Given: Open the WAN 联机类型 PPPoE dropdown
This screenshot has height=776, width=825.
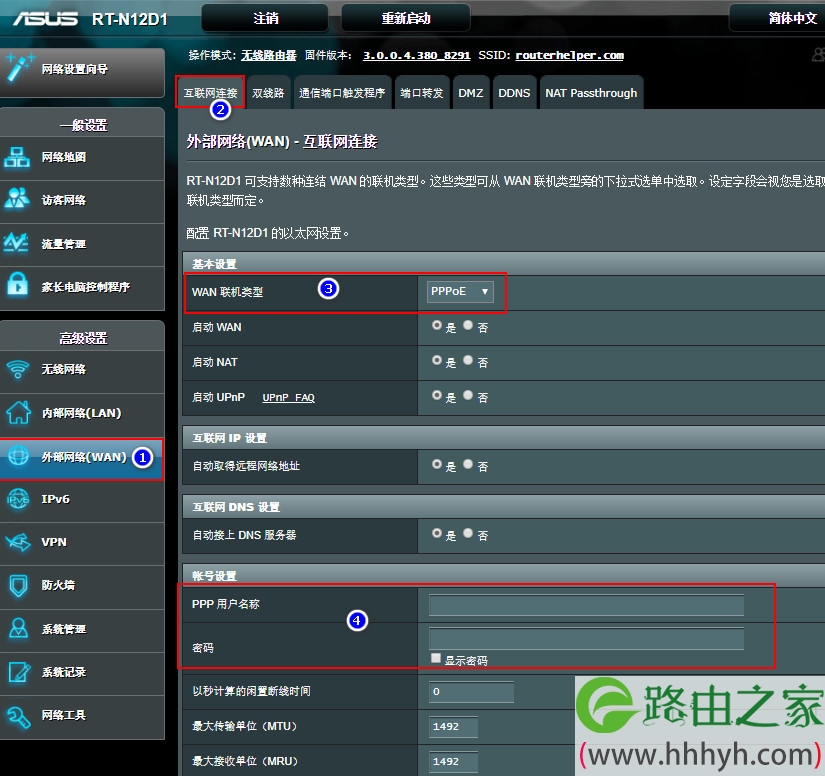Looking at the screenshot, I should pyautogui.click(x=460, y=291).
